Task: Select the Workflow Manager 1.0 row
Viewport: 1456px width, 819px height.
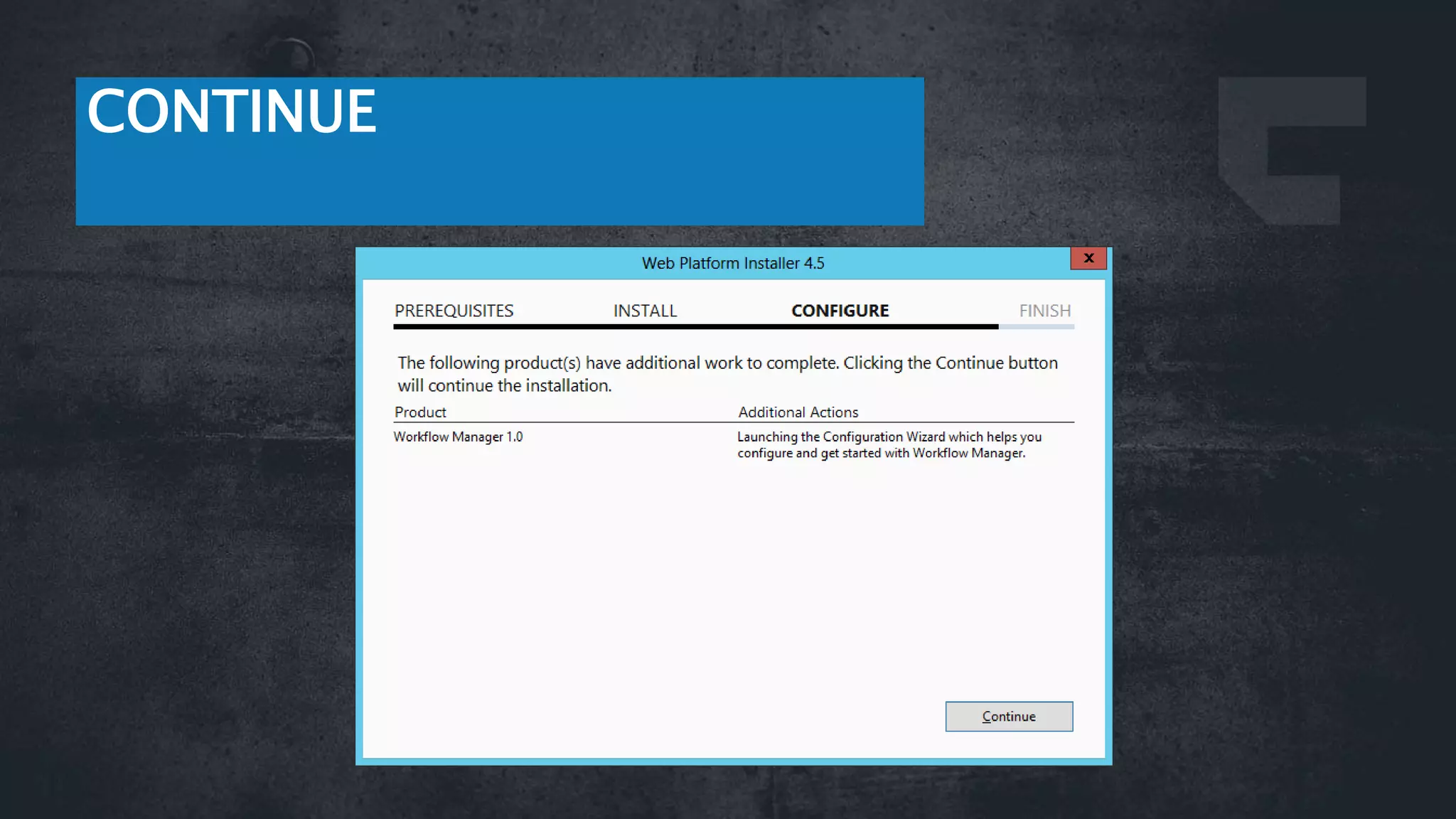Action: pyautogui.click(x=734, y=445)
